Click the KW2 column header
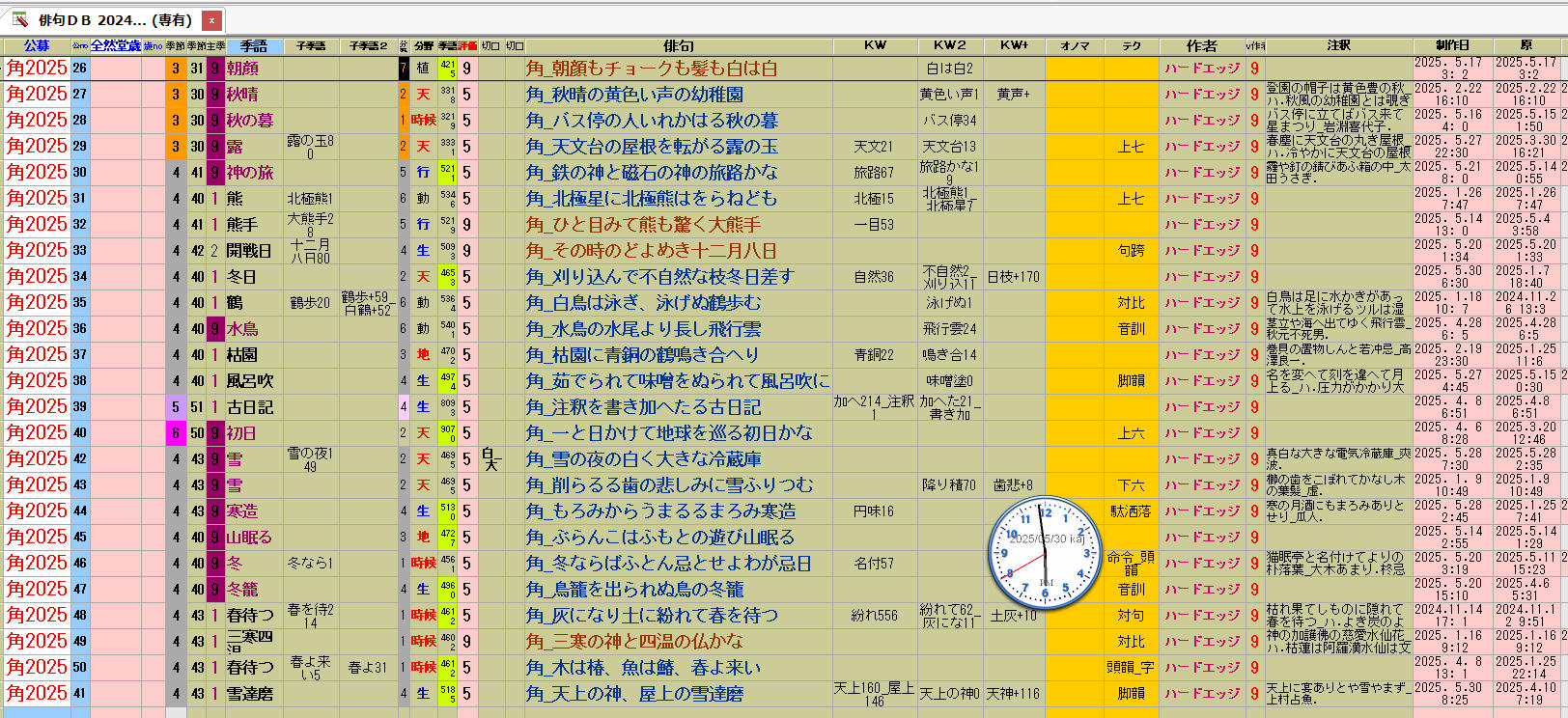This screenshot has height=718, width=1568. tap(950, 45)
